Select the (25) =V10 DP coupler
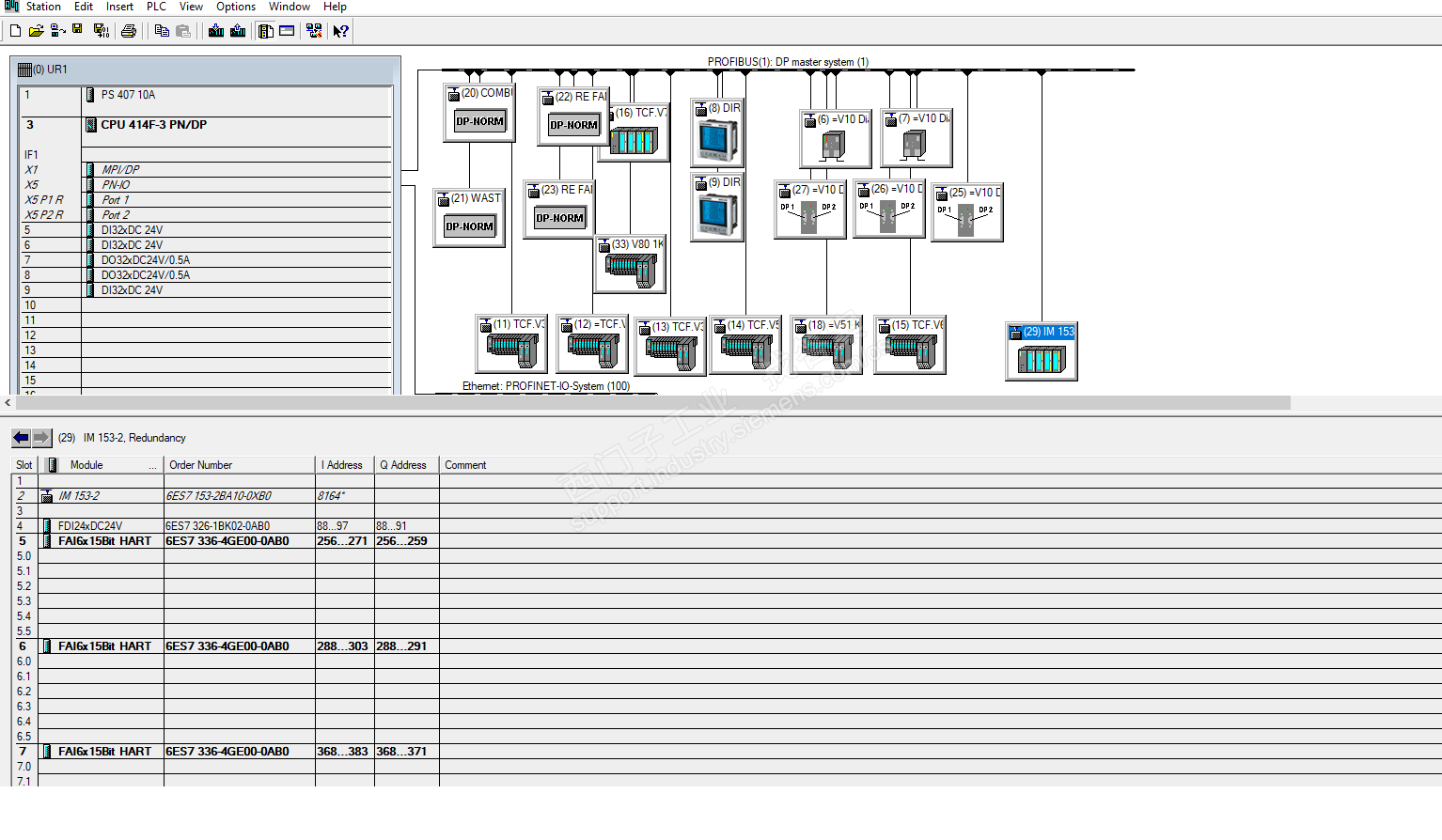The width and height of the screenshot is (1442, 840). coord(967,212)
